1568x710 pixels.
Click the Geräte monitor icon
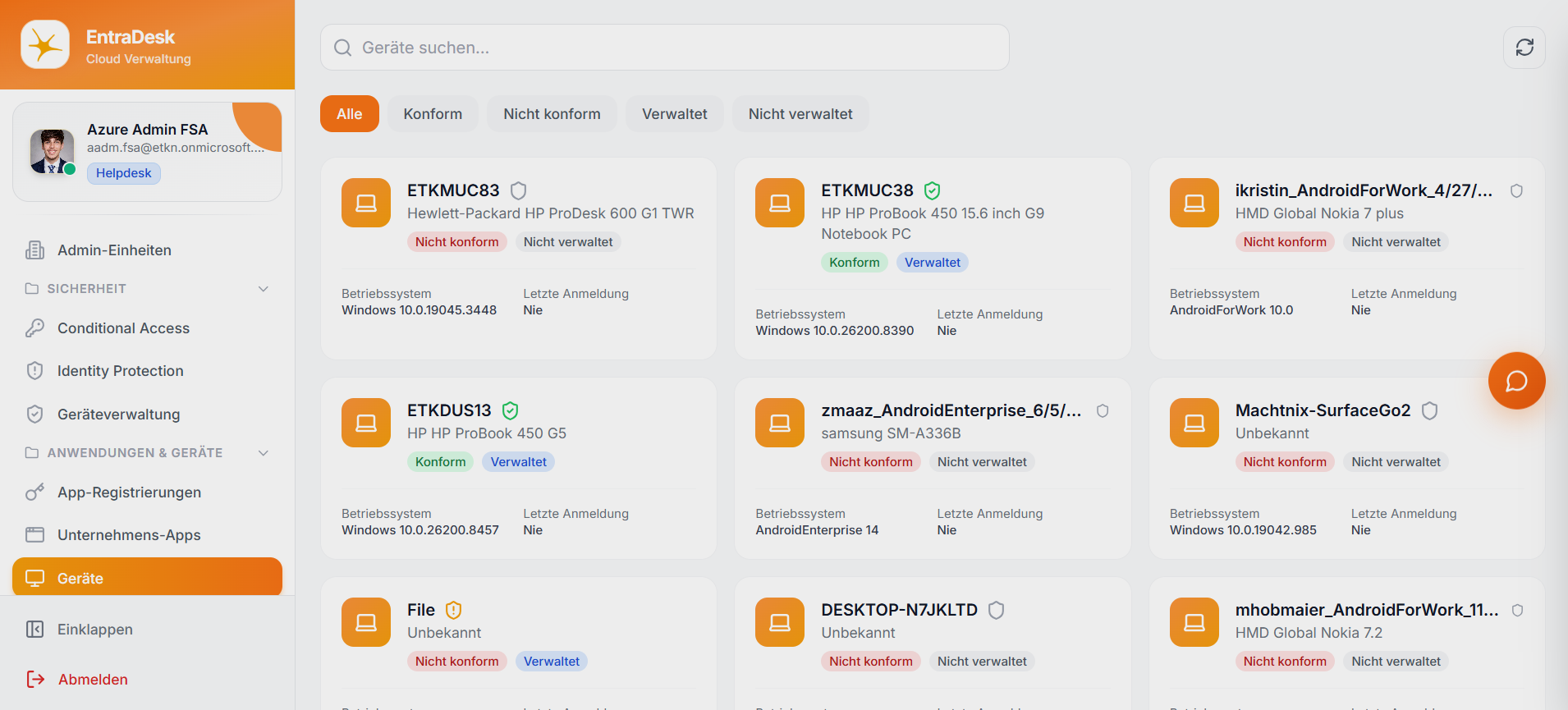(x=34, y=579)
